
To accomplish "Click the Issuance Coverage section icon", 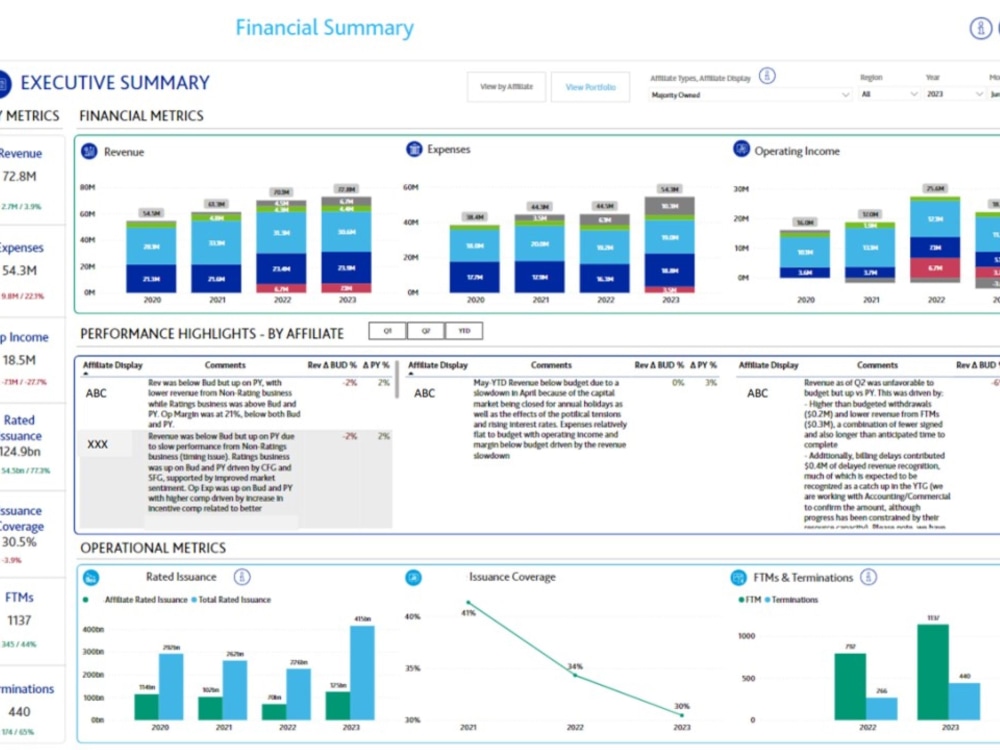I will point(413,577).
